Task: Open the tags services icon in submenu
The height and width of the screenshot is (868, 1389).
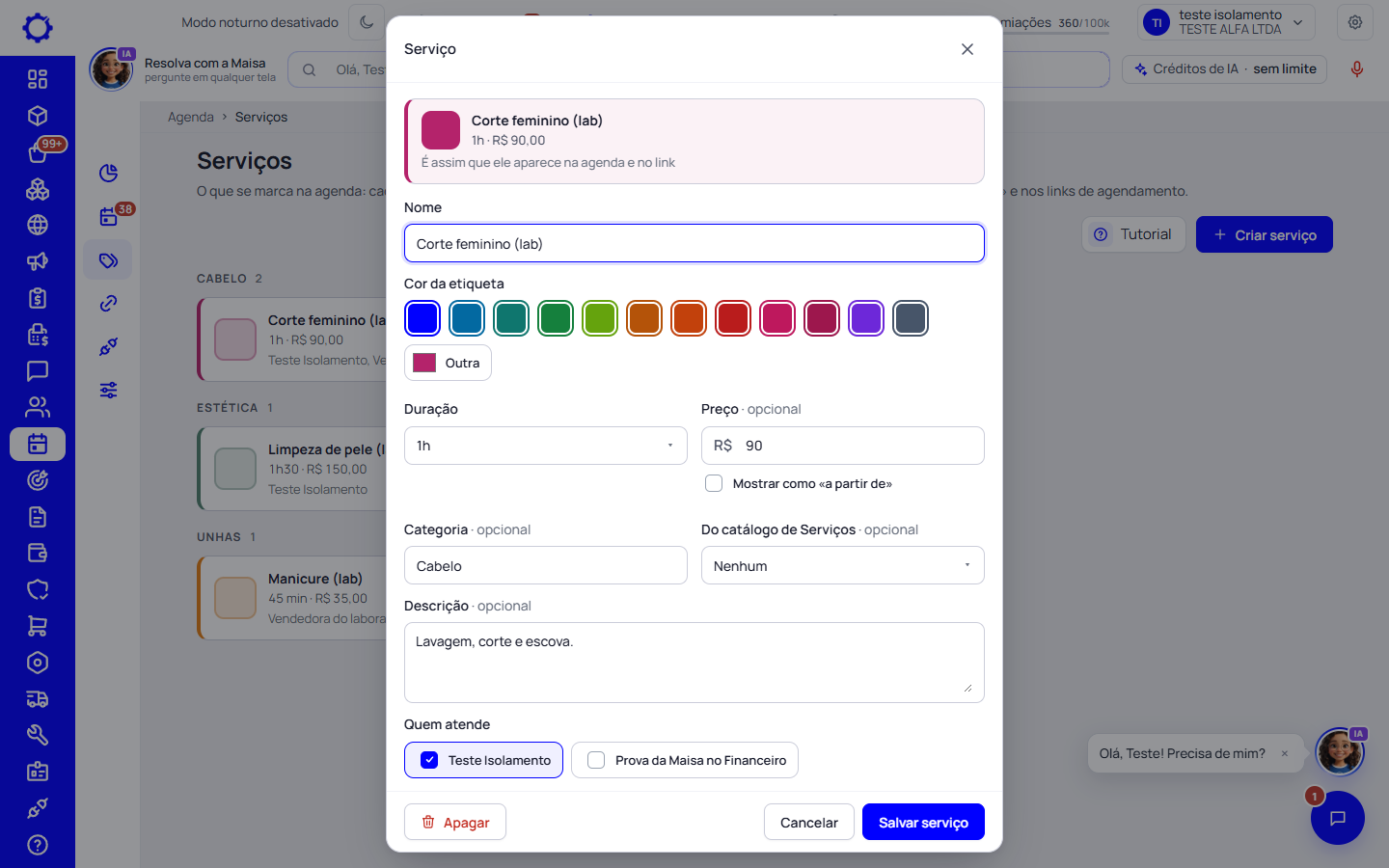Action: [x=108, y=260]
